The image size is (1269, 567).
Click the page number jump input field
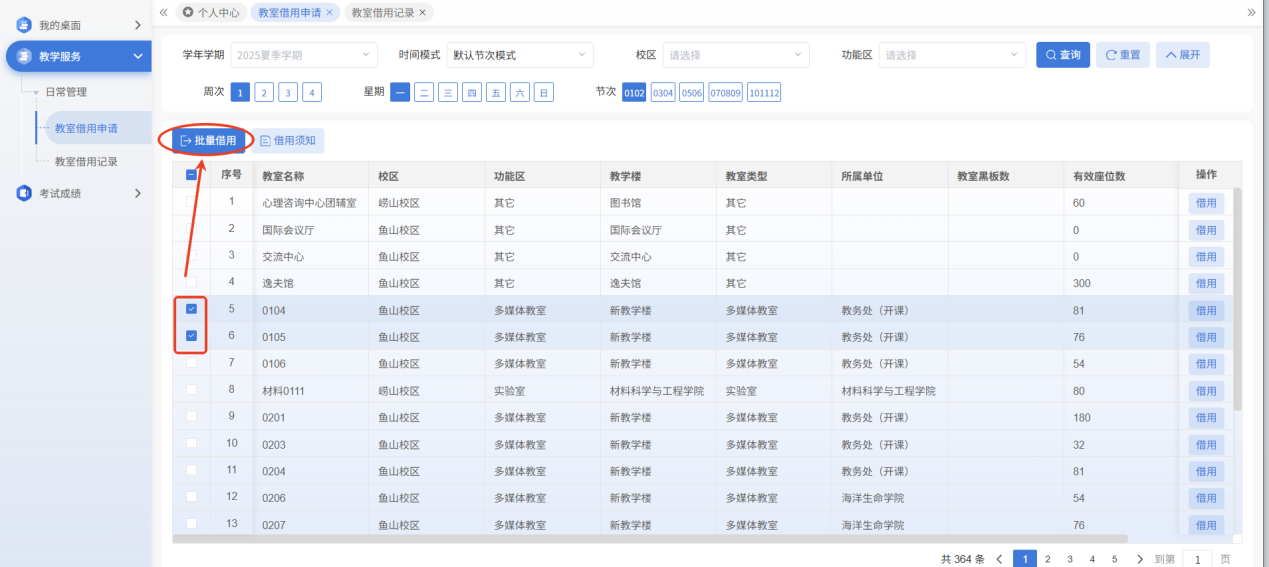pyautogui.click(x=1197, y=559)
